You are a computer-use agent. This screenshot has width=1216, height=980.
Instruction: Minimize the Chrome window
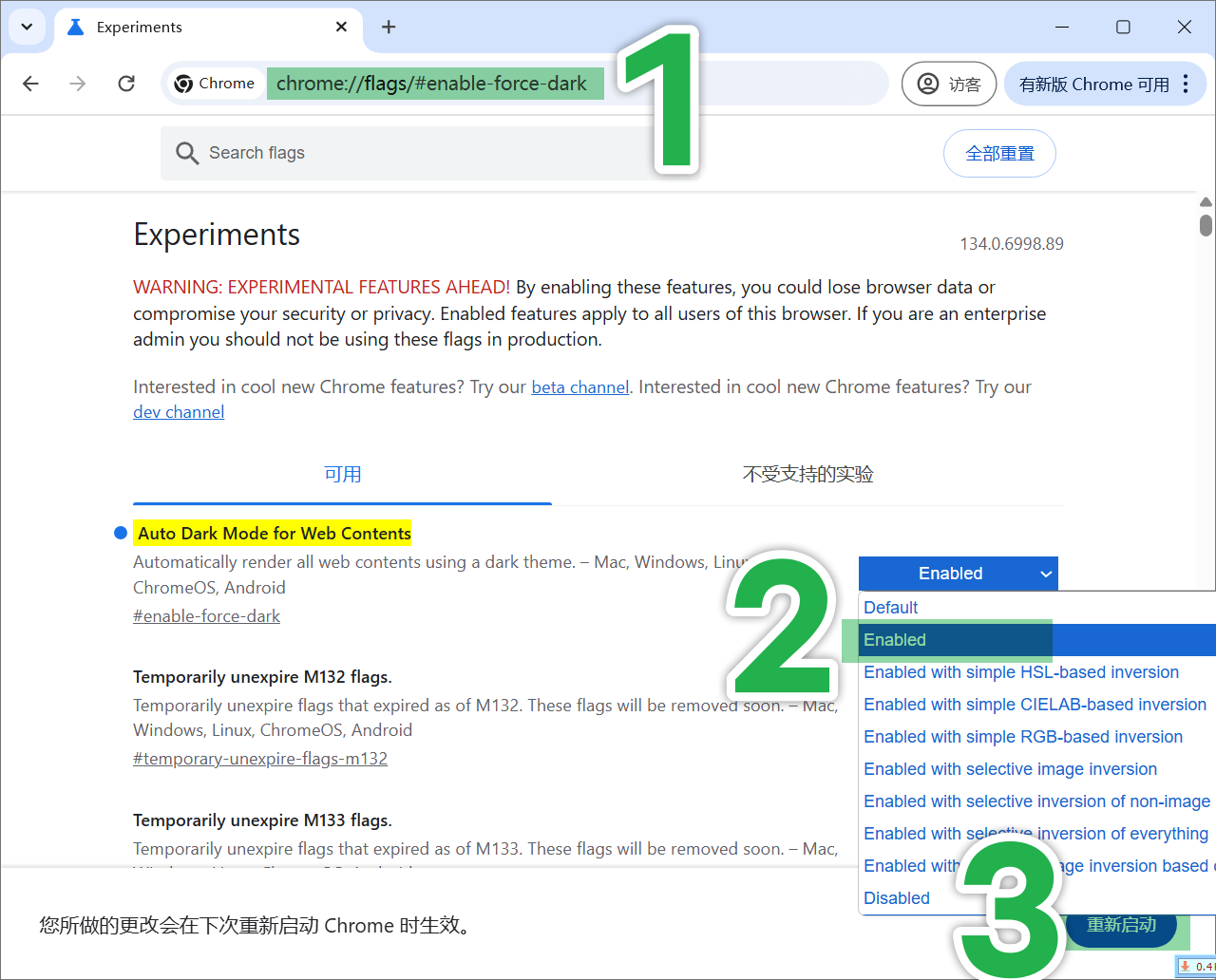[x=1061, y=27]
